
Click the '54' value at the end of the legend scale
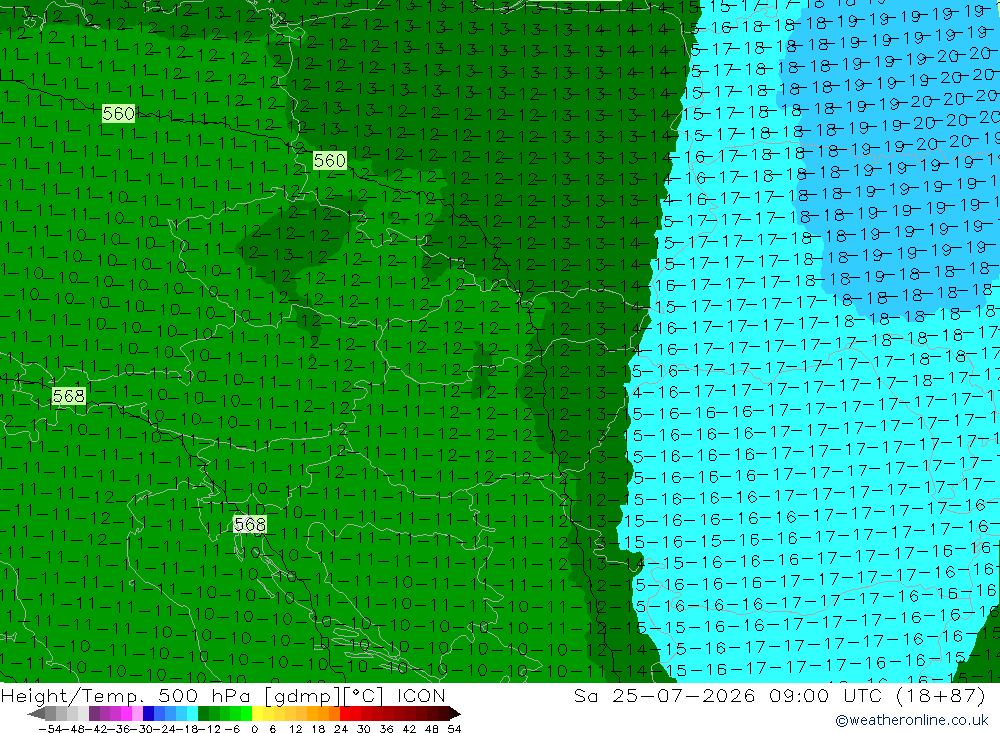click(454, 729)
